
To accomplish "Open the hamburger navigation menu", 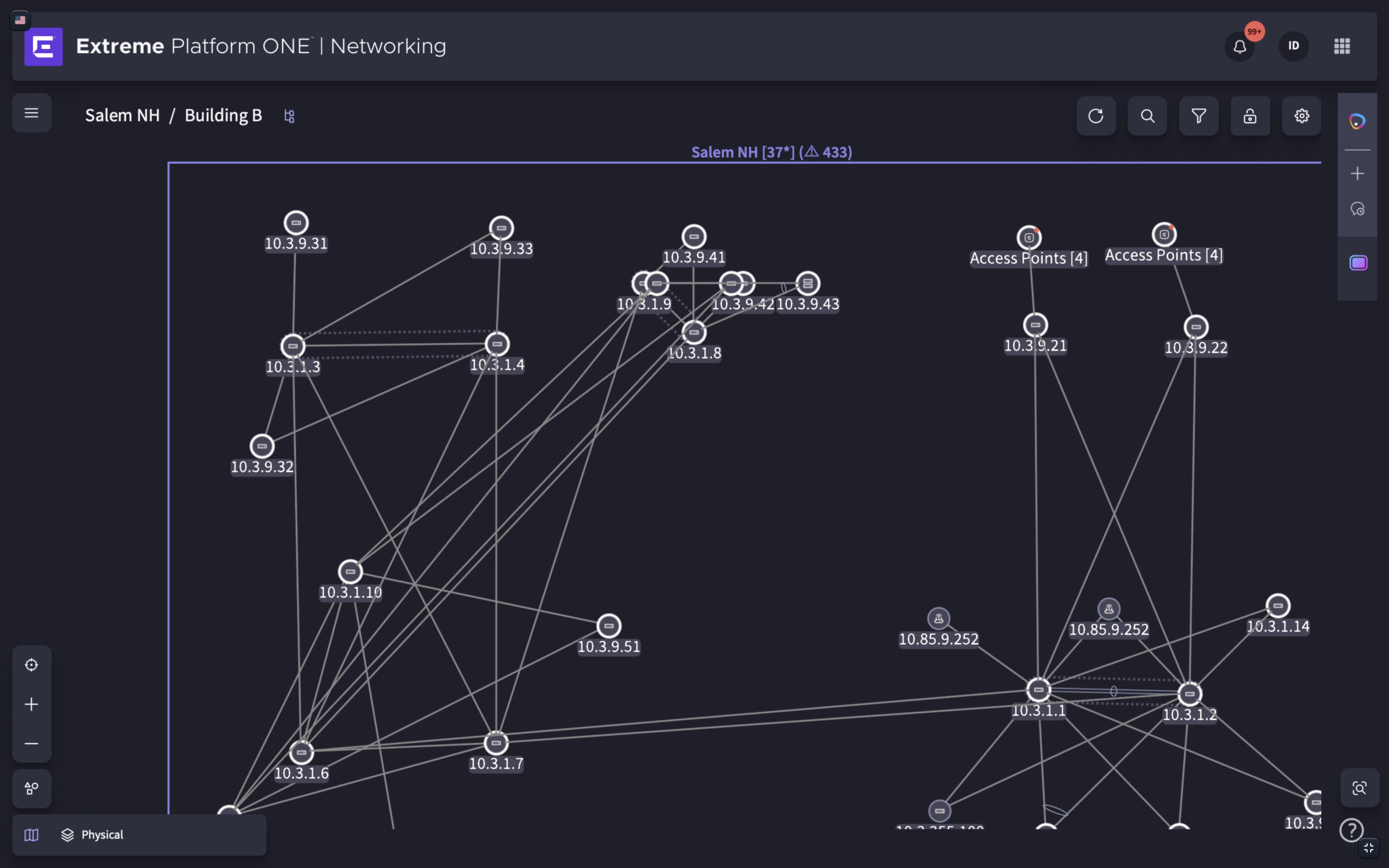I will (x=31, y=113).
